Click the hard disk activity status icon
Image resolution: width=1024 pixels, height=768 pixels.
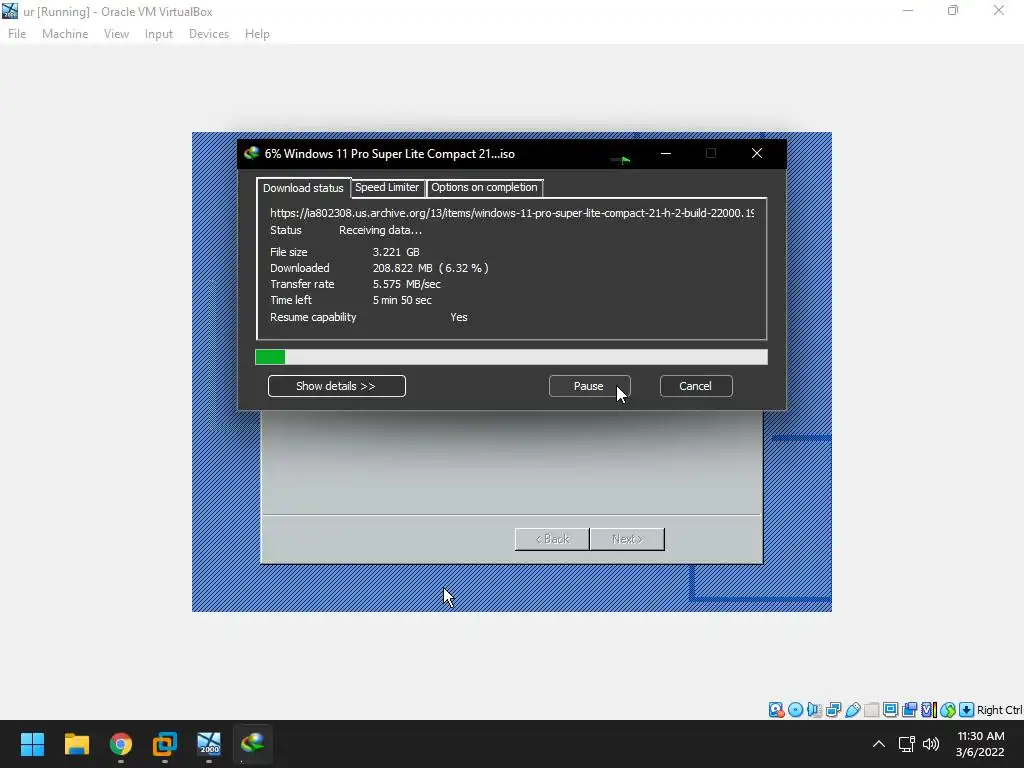pos(776,710)
